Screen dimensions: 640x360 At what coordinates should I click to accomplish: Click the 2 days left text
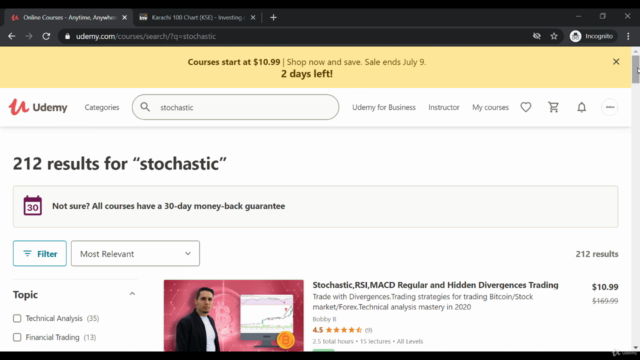(307, 74)
